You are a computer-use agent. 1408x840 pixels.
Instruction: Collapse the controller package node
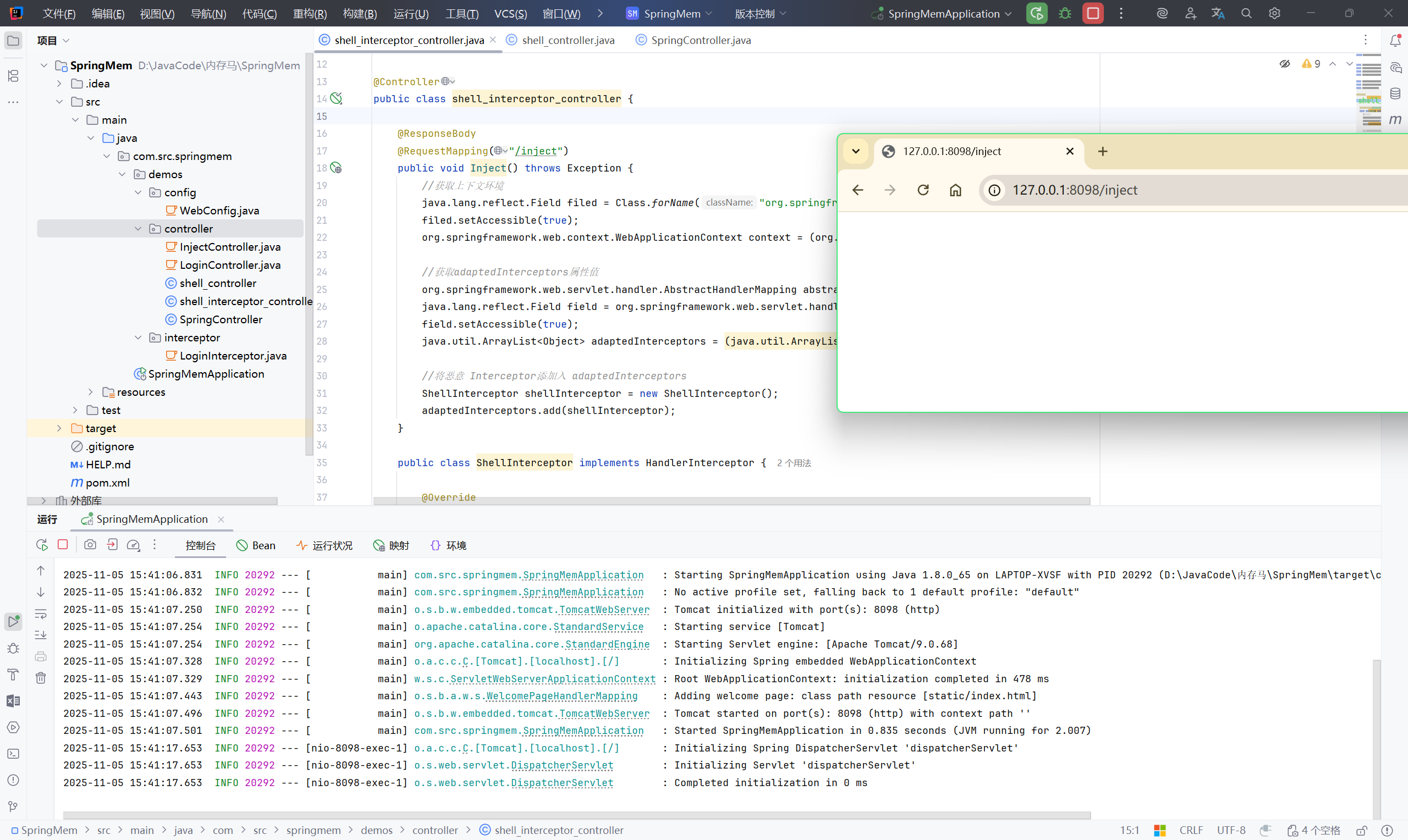[x=138, y=229]
